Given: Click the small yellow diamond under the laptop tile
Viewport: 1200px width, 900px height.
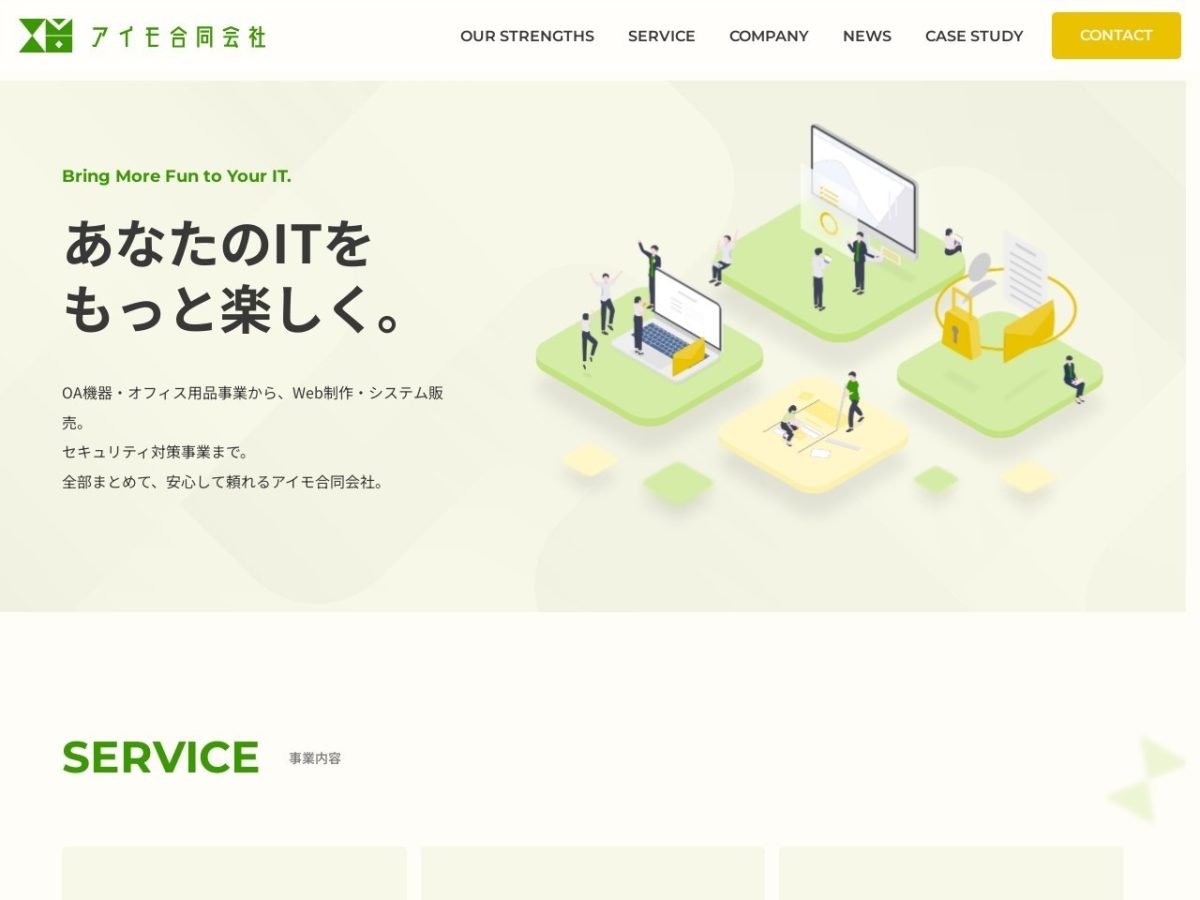Looking at the screenshot, I should [589, 459].
